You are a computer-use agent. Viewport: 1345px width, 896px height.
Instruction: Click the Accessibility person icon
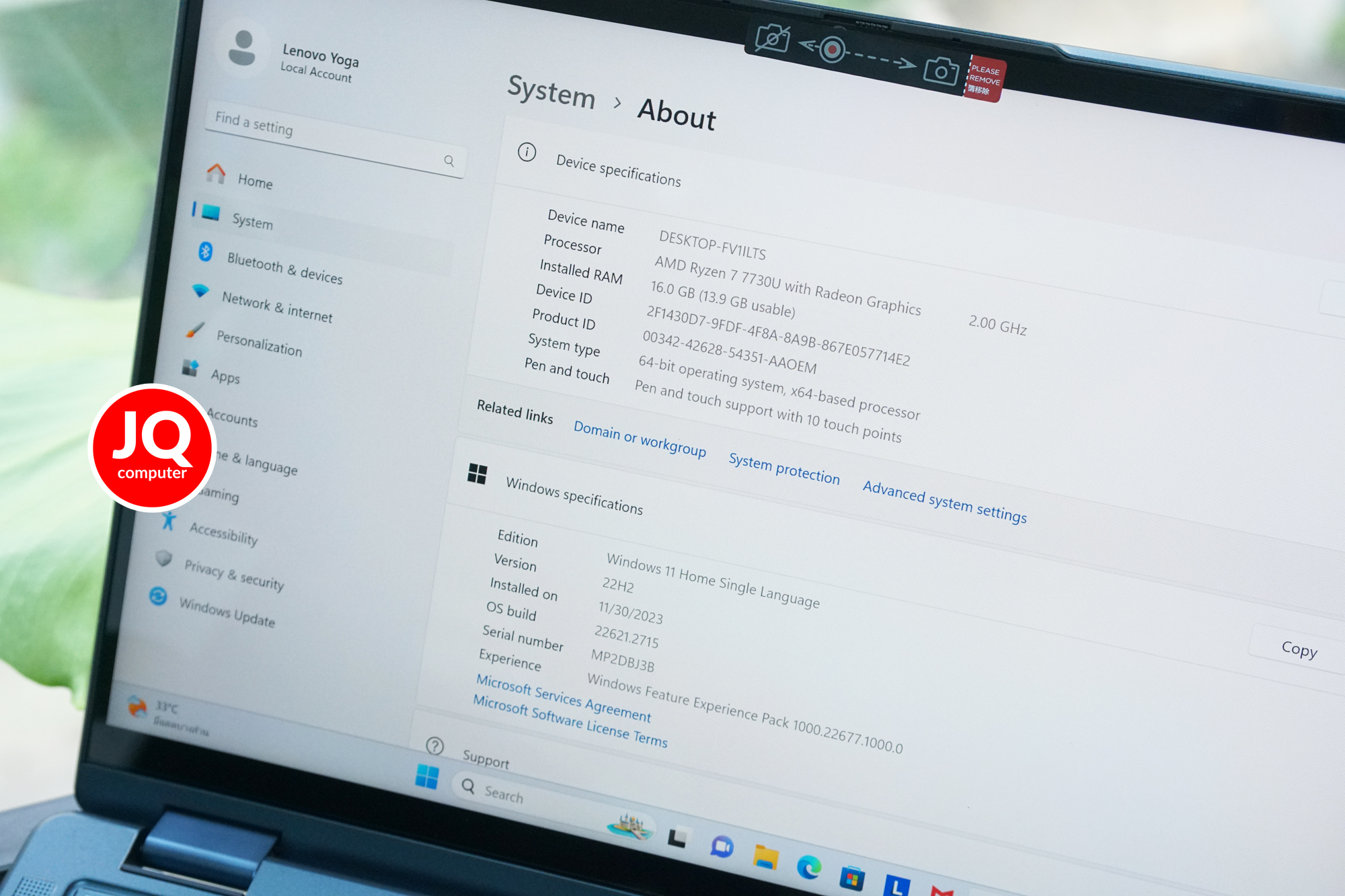coord(169,520)
